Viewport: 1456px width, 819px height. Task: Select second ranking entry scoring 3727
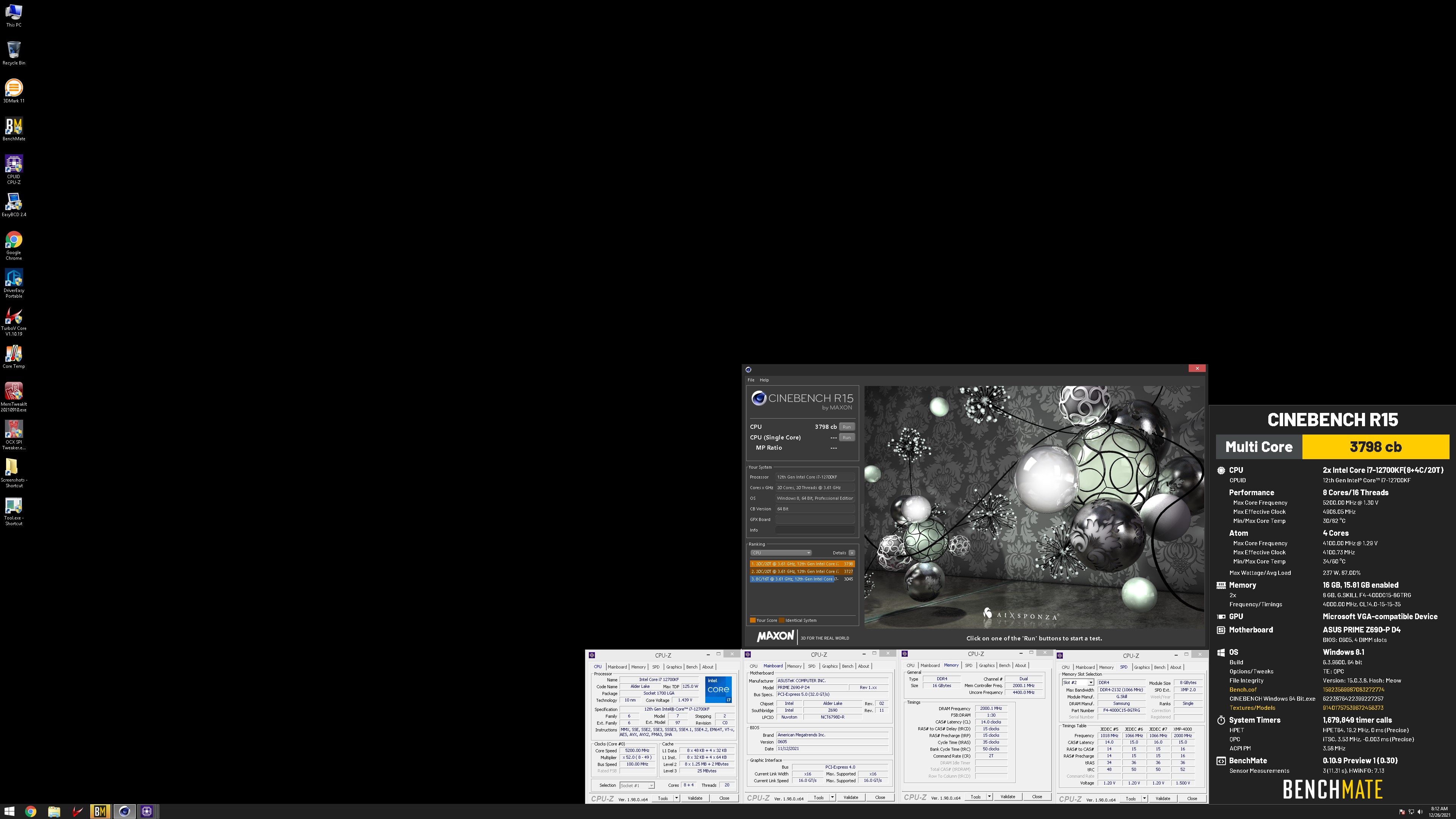tap(802, 571)
